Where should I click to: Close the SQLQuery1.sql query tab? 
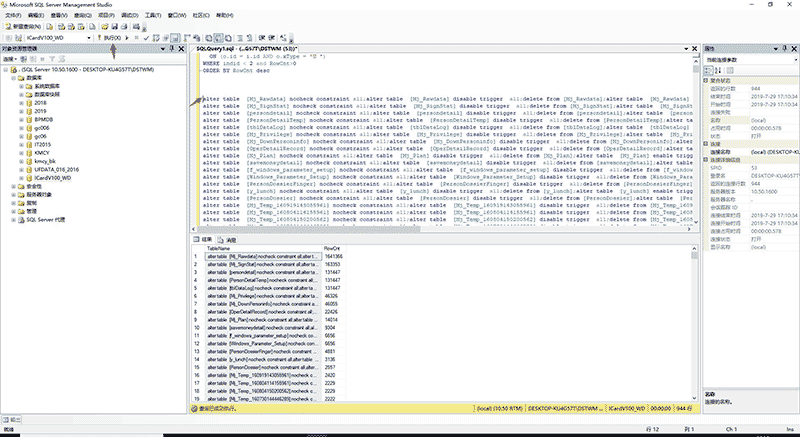click(694, 48)
